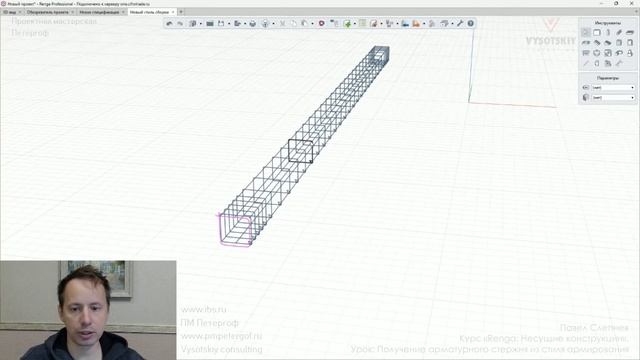Screen dimensions: 640x360
Task: Print using the printer icon
Action: (253, 24)
